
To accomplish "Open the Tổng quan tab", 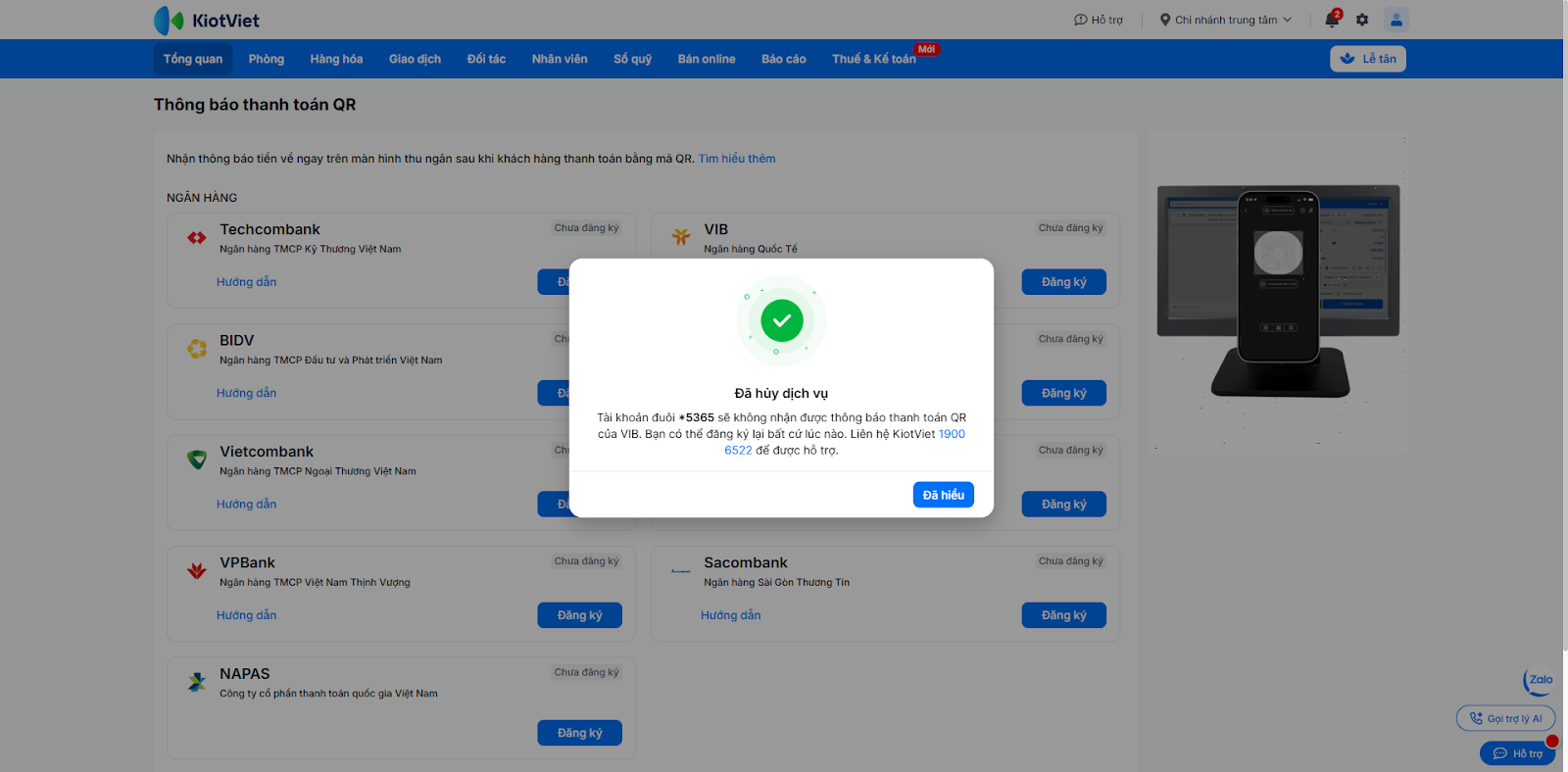I will 193,59.
